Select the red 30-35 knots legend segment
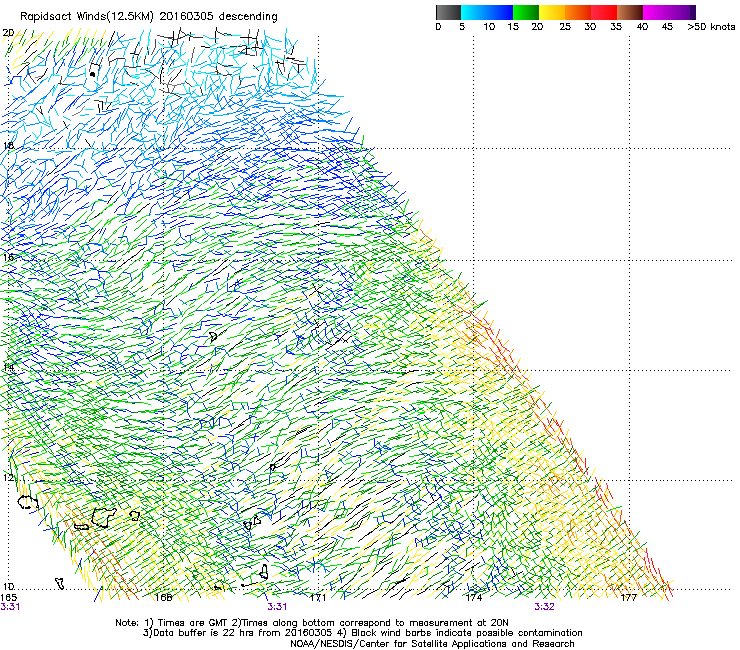This screenshot has height=650, width=740. click(604, 12)
